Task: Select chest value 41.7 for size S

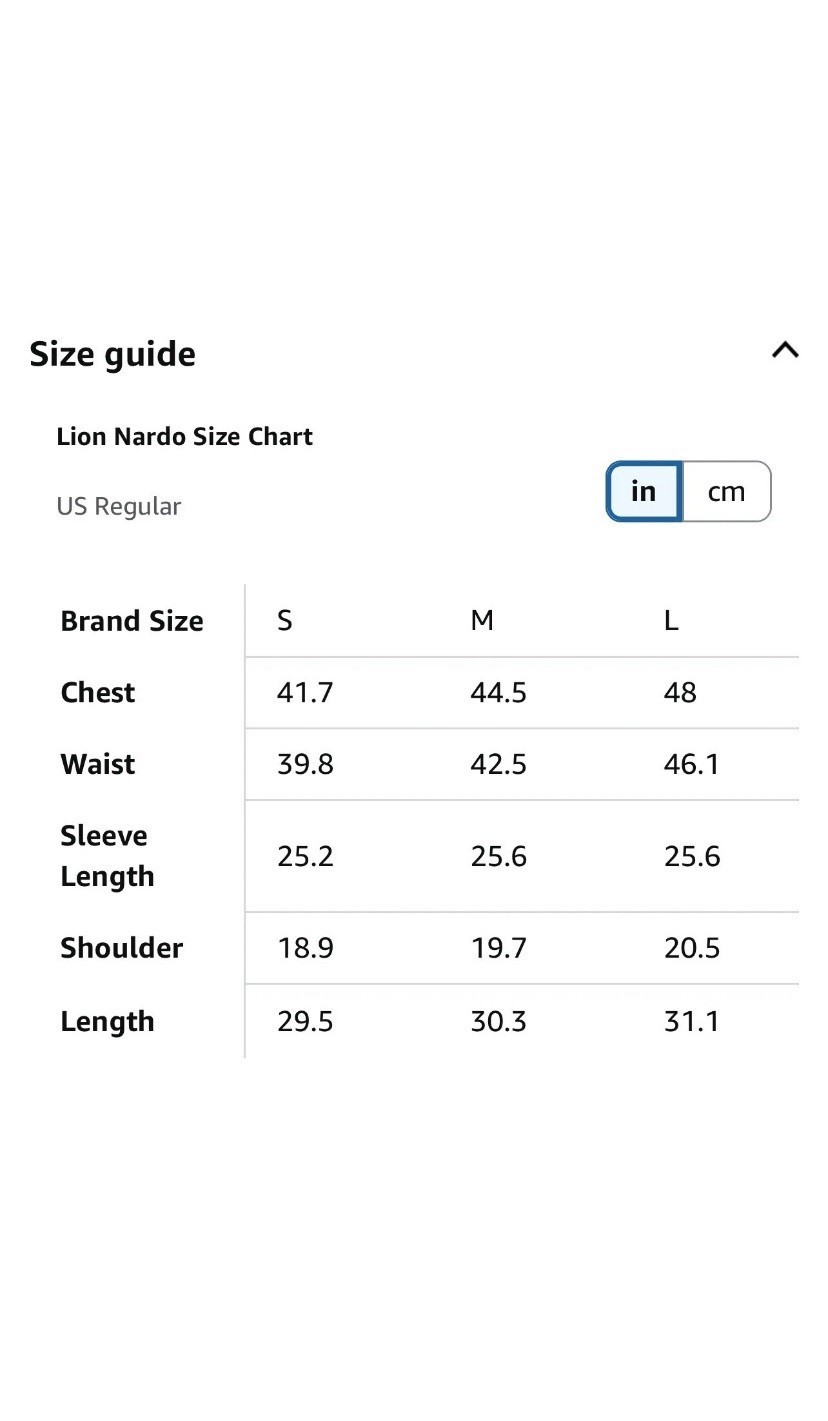Action: (x=305, y=693)
